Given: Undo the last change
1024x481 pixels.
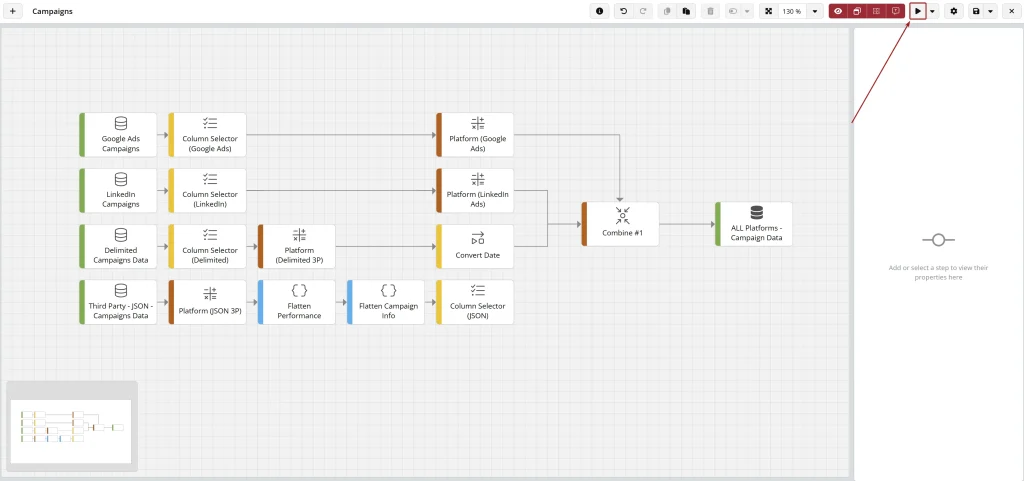Looking at the screenshot, I should 624,11.
